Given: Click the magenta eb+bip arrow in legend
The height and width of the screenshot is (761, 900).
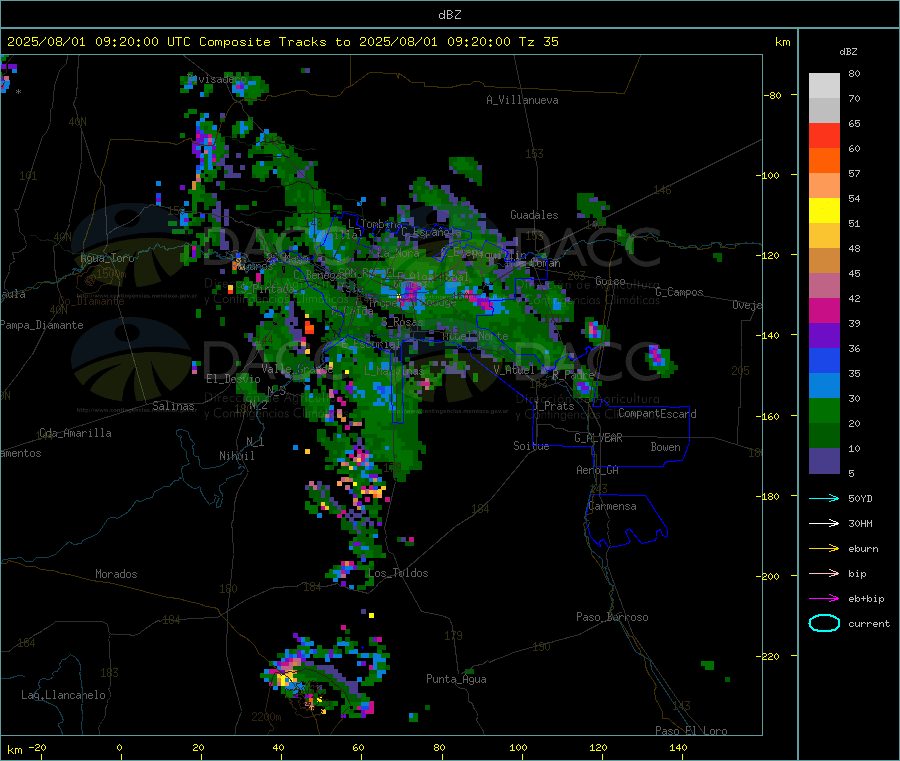Looking at the screenshot, I should pos(824,599).
